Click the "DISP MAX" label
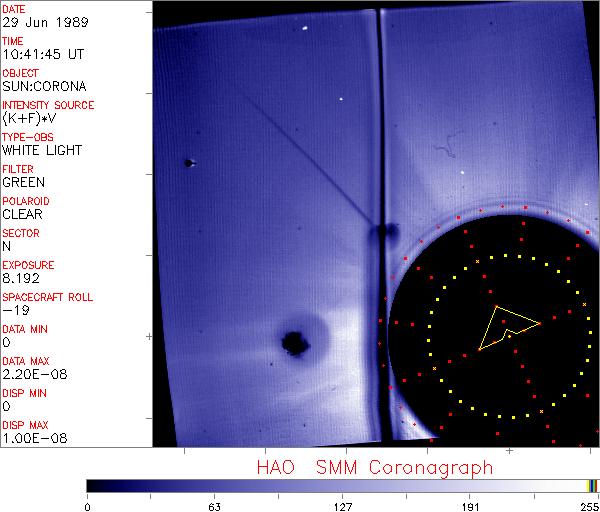This screenshot has height=512, width=600. [25, 425]
